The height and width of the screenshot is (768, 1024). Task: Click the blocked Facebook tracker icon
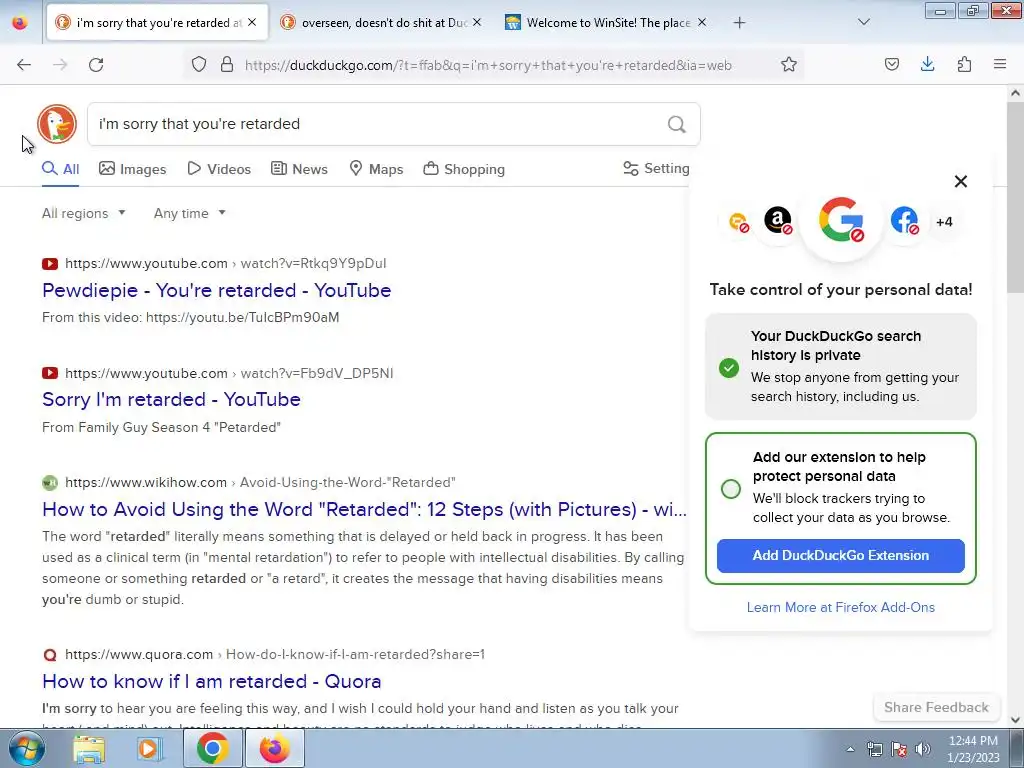904,221
